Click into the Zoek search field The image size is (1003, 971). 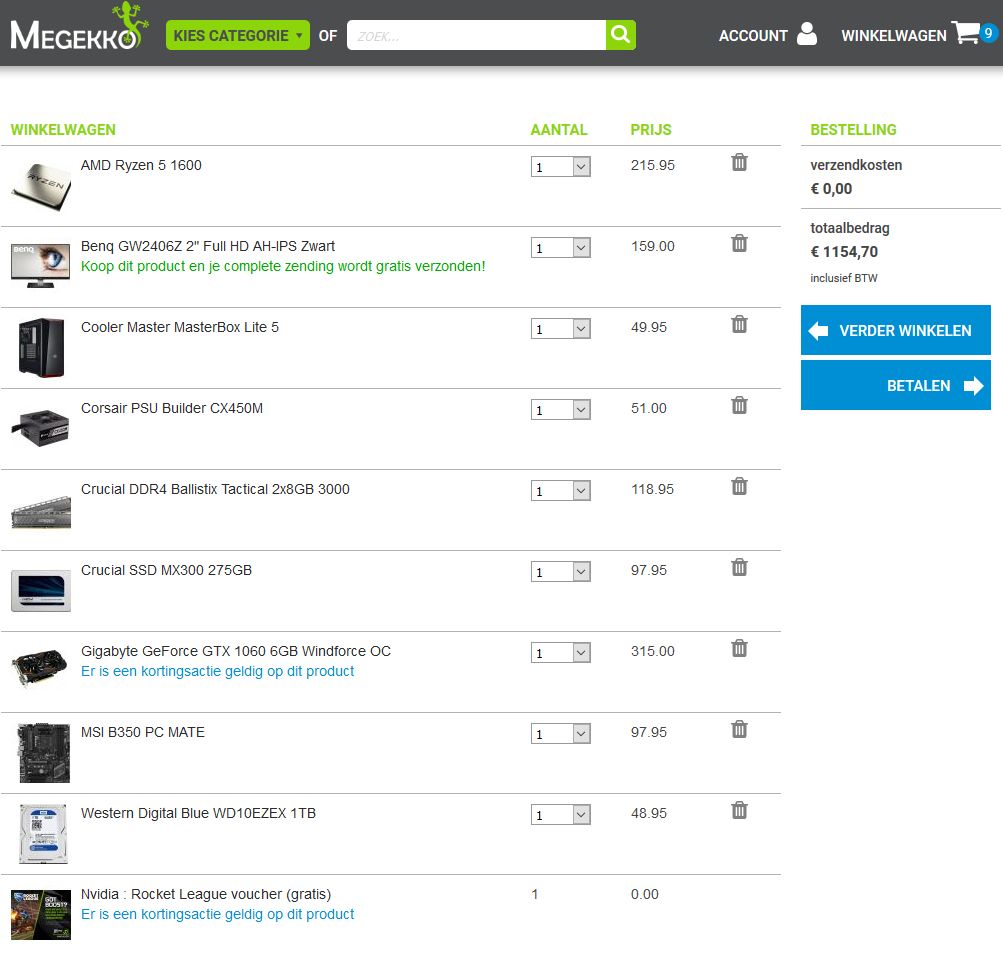click(x=476, y=35)
